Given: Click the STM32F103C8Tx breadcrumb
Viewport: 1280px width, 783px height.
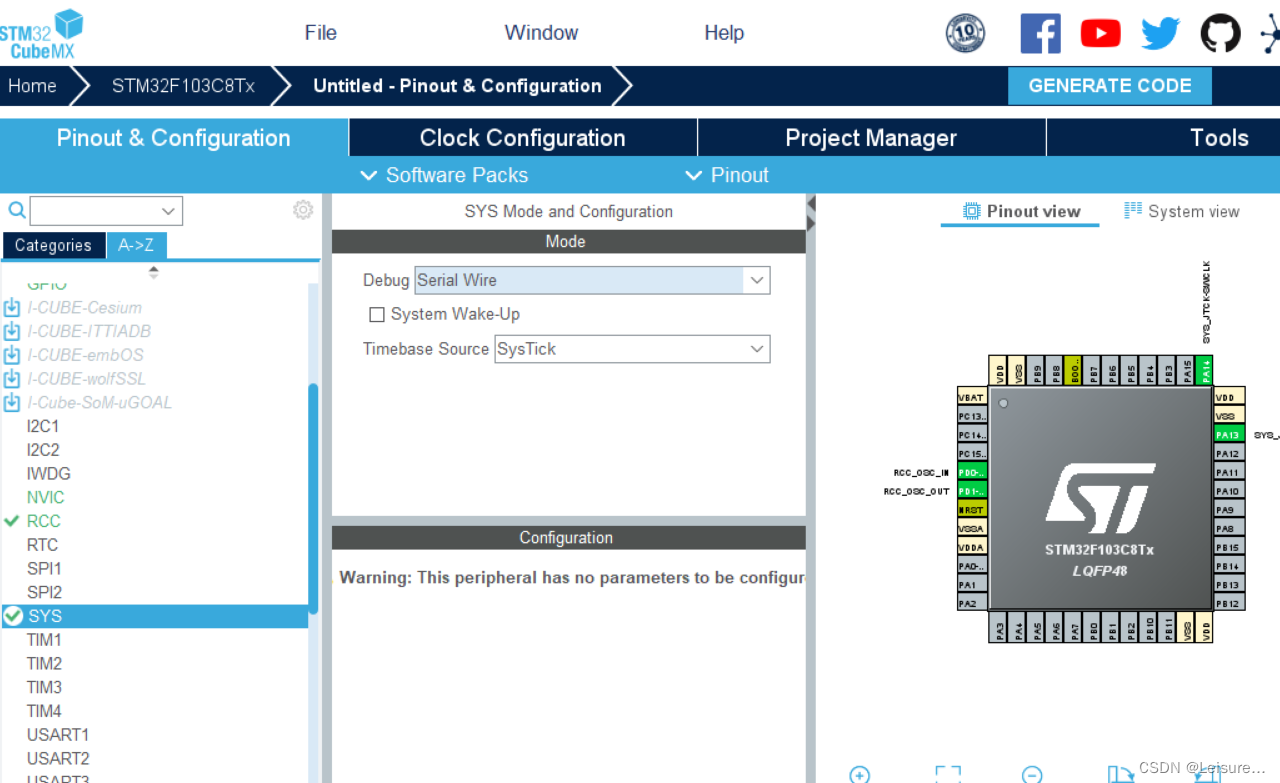Looking at the screenshot, I should coord(183,86).
